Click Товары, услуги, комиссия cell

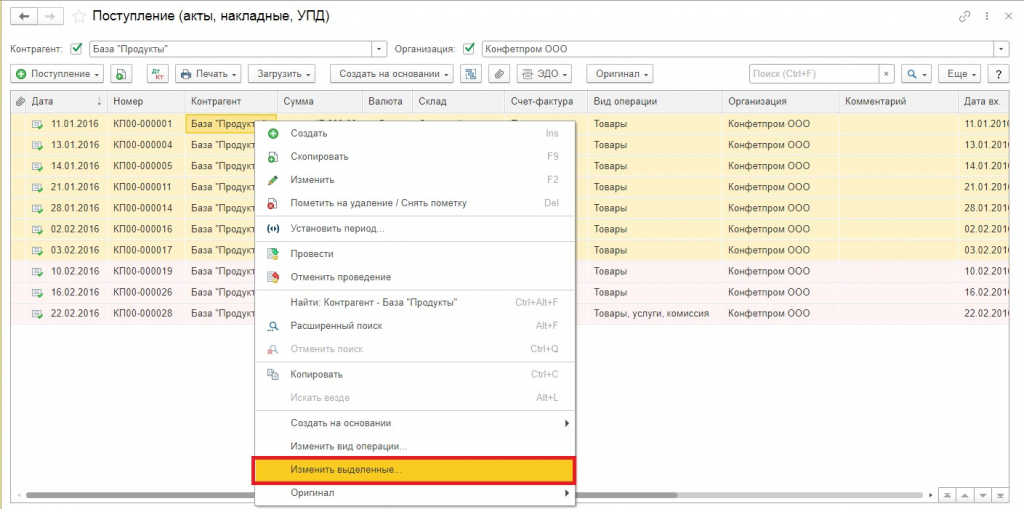click(x=652, y=314)
